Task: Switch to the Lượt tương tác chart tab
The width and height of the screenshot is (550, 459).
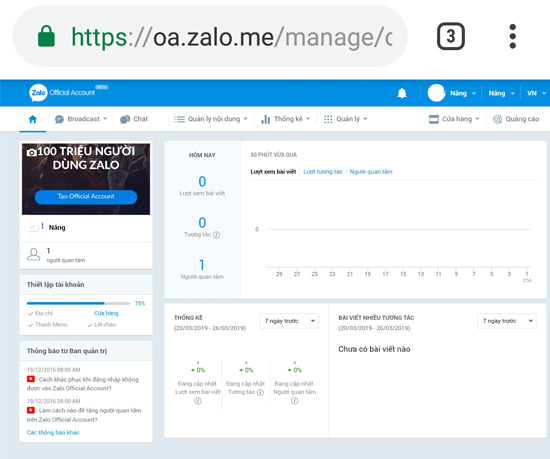Action: point(323,171)
